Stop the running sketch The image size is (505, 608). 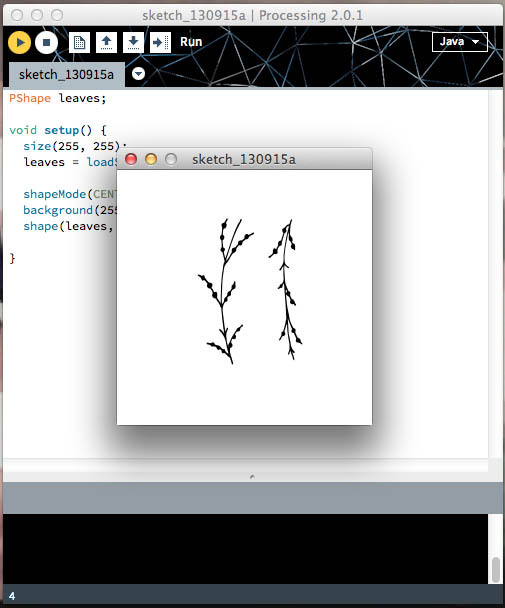tap(46, 42)
